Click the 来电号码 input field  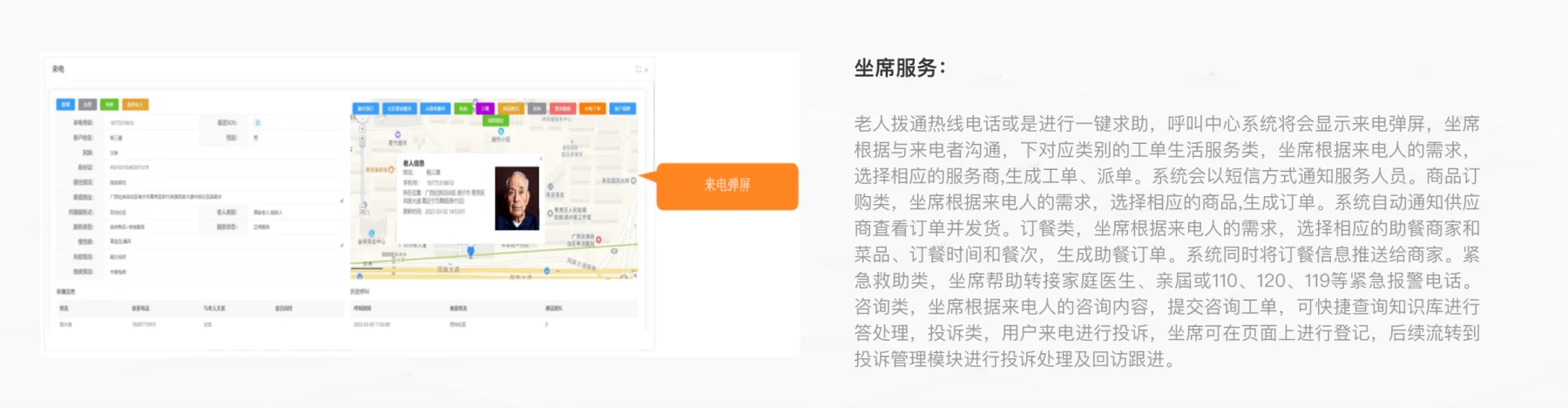coord(152,123)
